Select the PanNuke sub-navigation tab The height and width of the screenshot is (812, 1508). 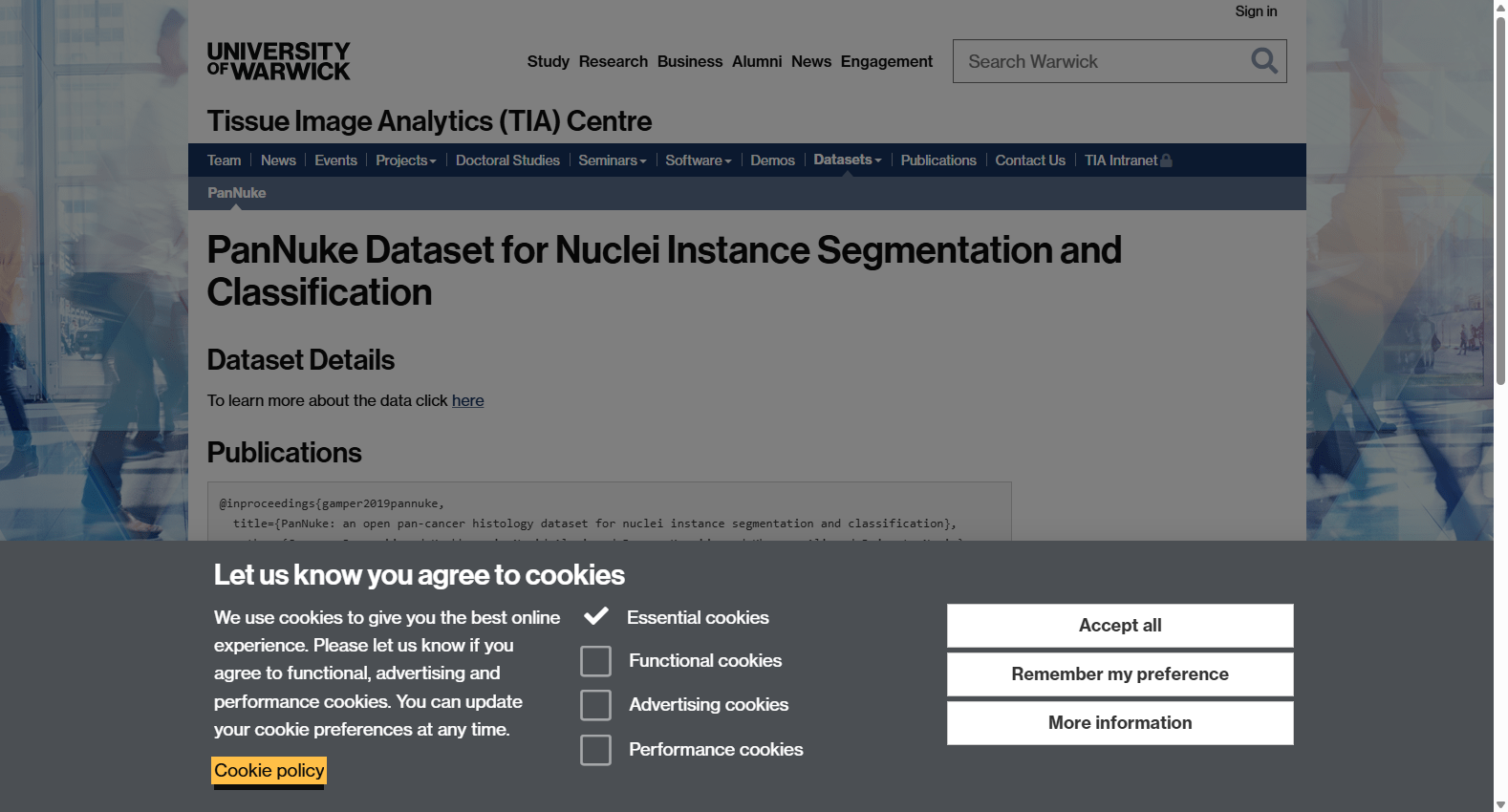click(x=237, y=193)
